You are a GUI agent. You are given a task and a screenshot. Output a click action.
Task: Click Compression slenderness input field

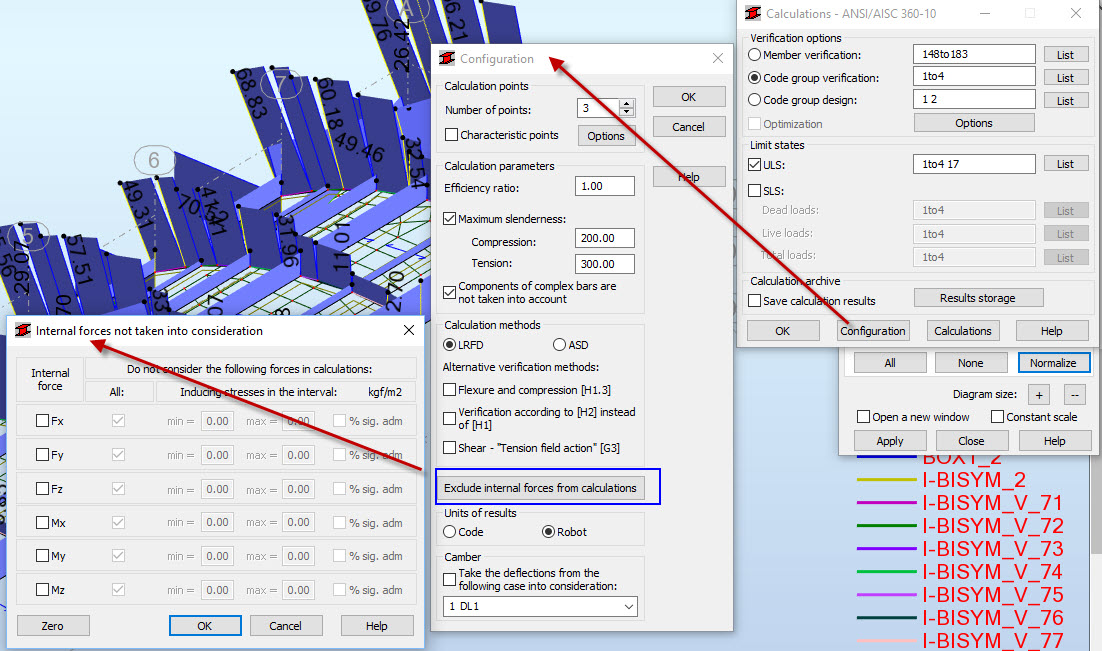coord(604,238)
